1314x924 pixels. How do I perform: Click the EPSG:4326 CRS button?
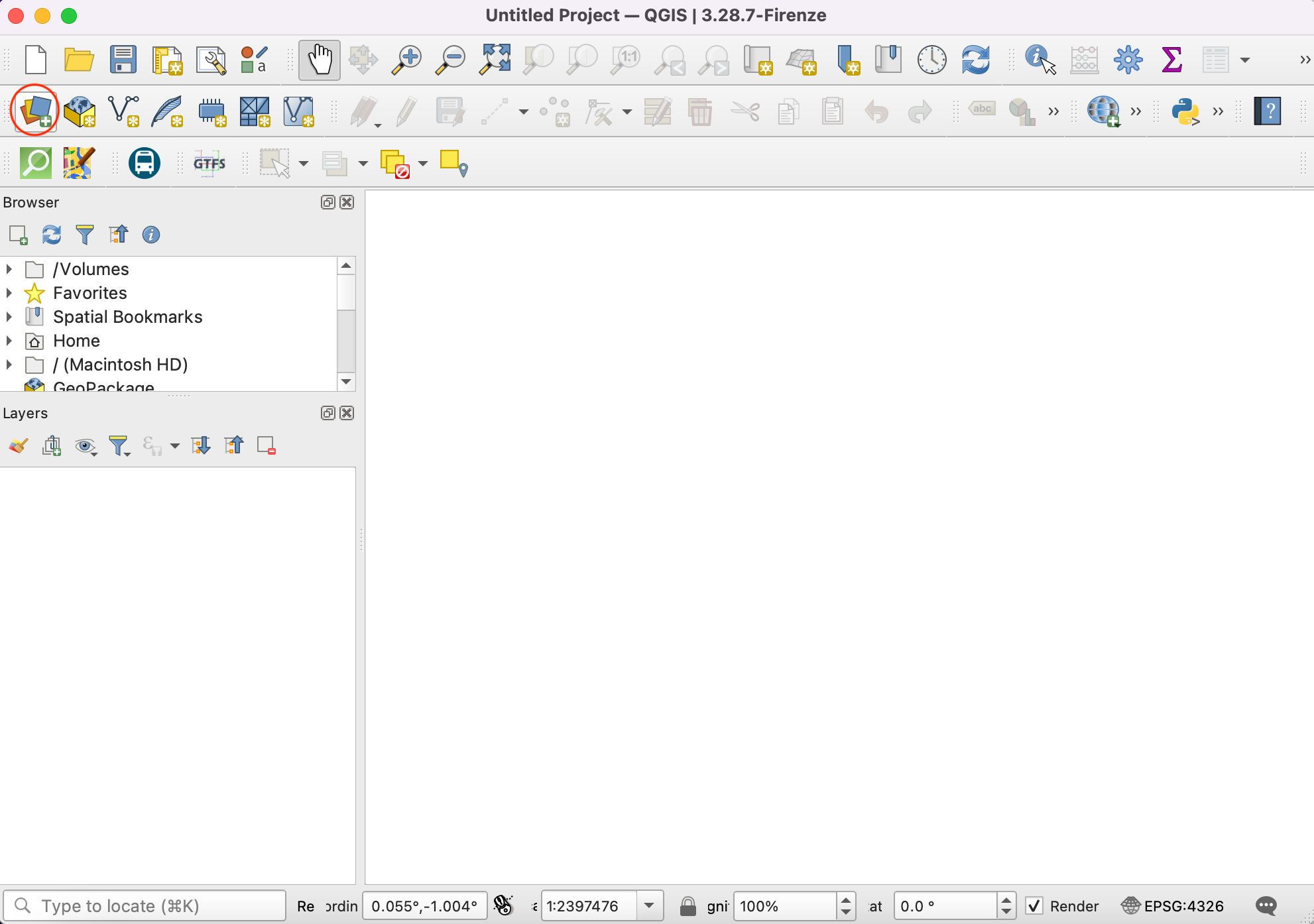(1173, 905)
